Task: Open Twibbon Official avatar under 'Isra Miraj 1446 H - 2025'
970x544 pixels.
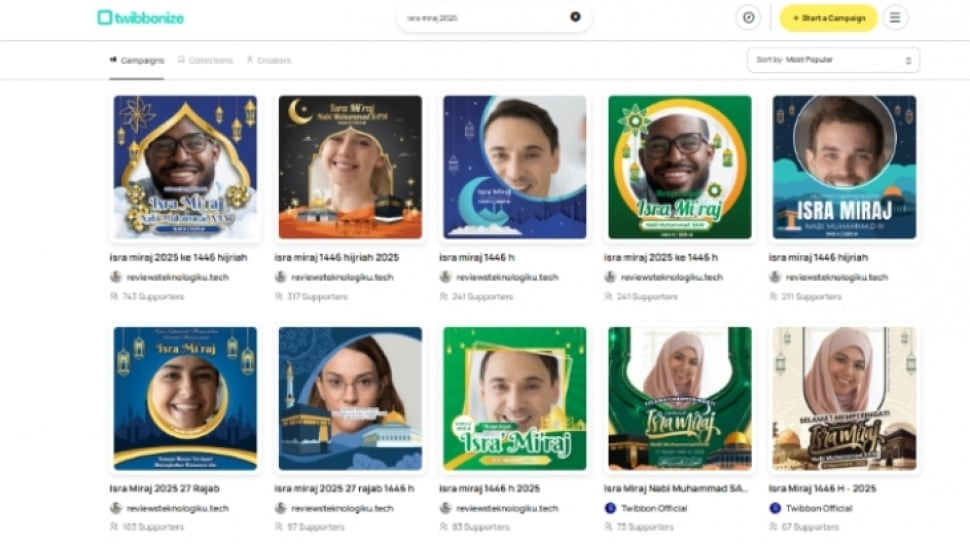Action: 775,508
